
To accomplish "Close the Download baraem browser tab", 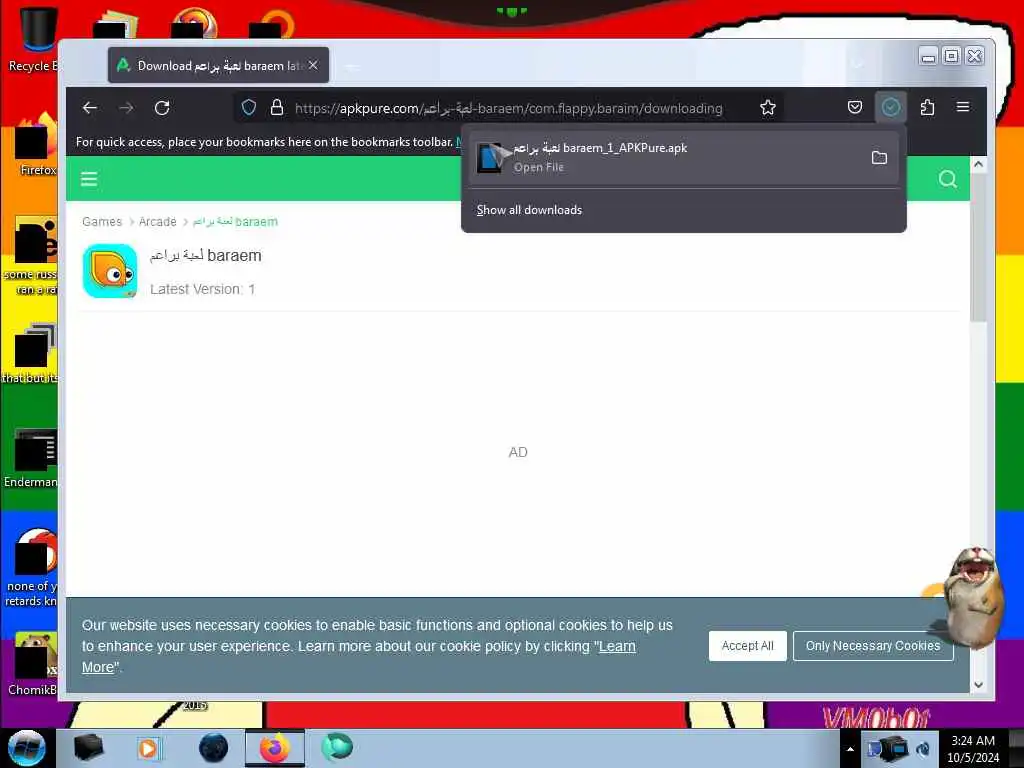I will [313, 65].
